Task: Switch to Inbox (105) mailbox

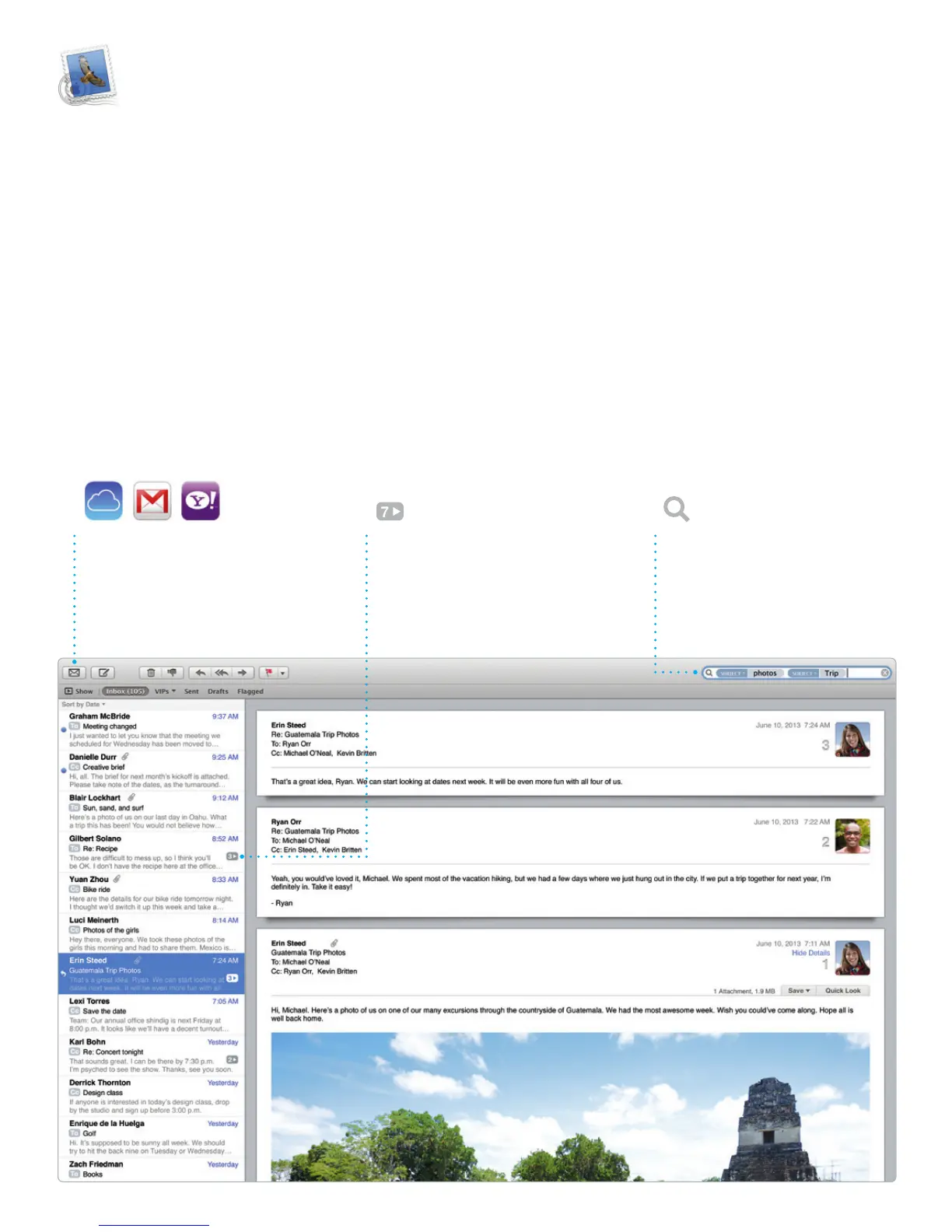Action: point(125,691)
